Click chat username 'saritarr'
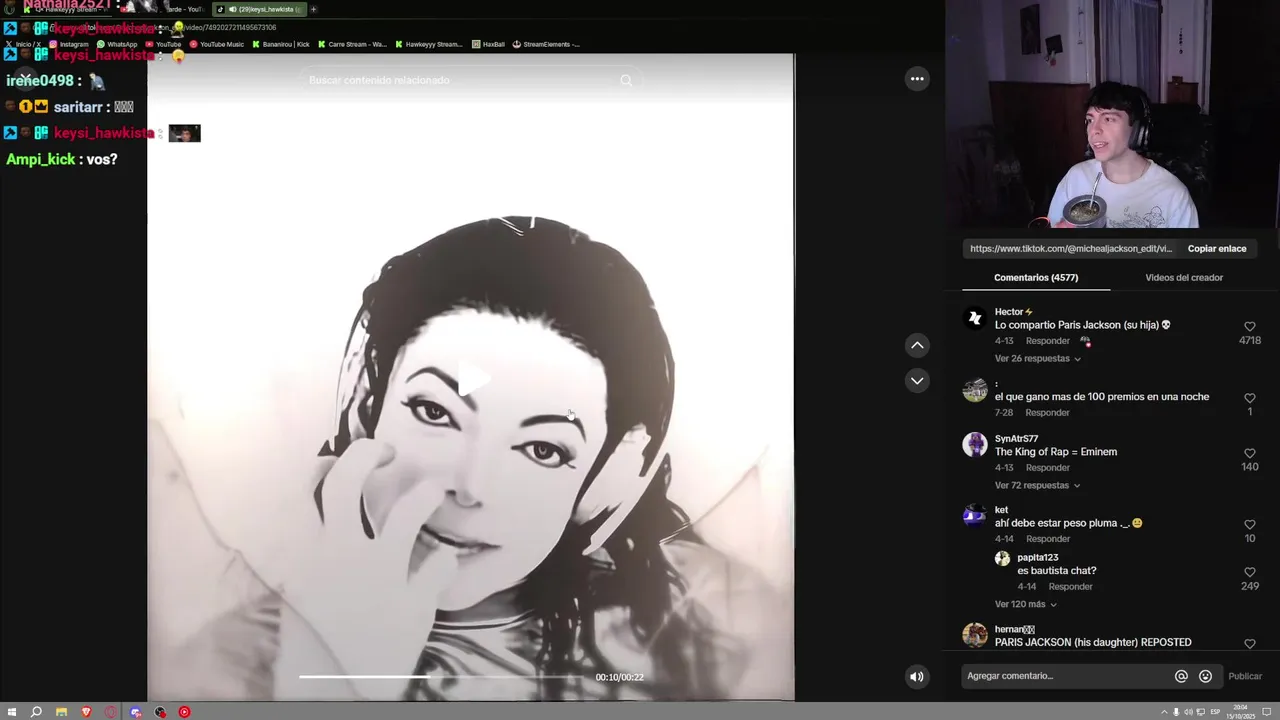The height and width of the screenshot is (720, 1280). [x=80, y=107]
